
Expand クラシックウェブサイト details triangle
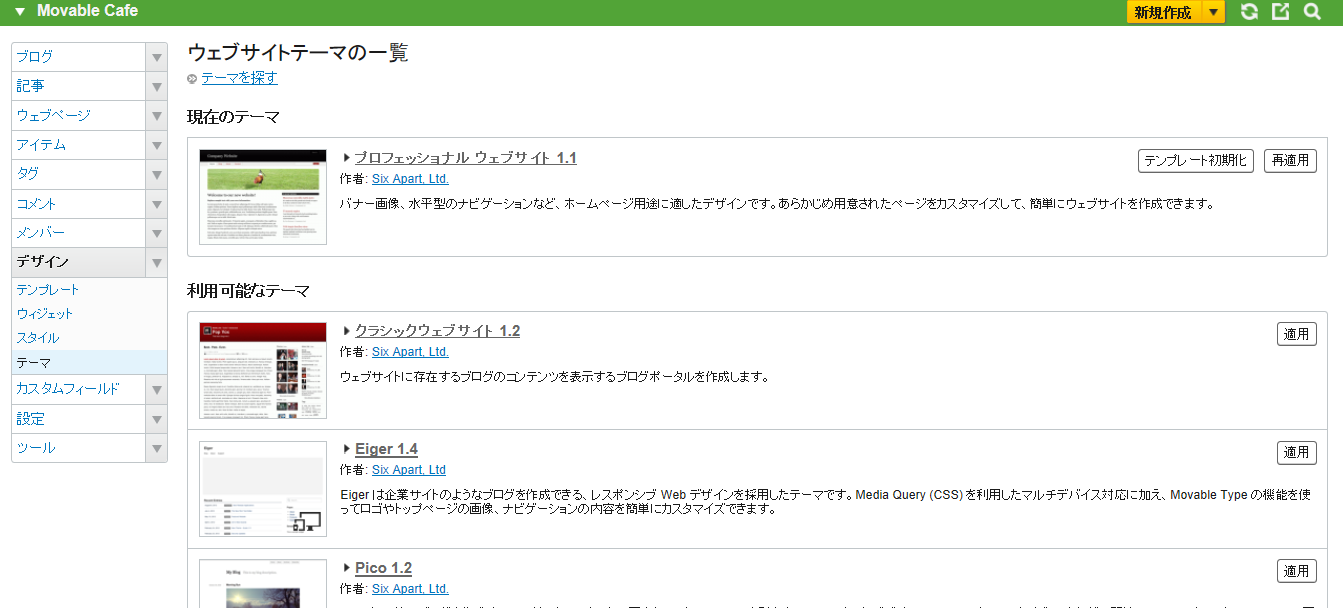pyautogui.click(x=347, y=331)
